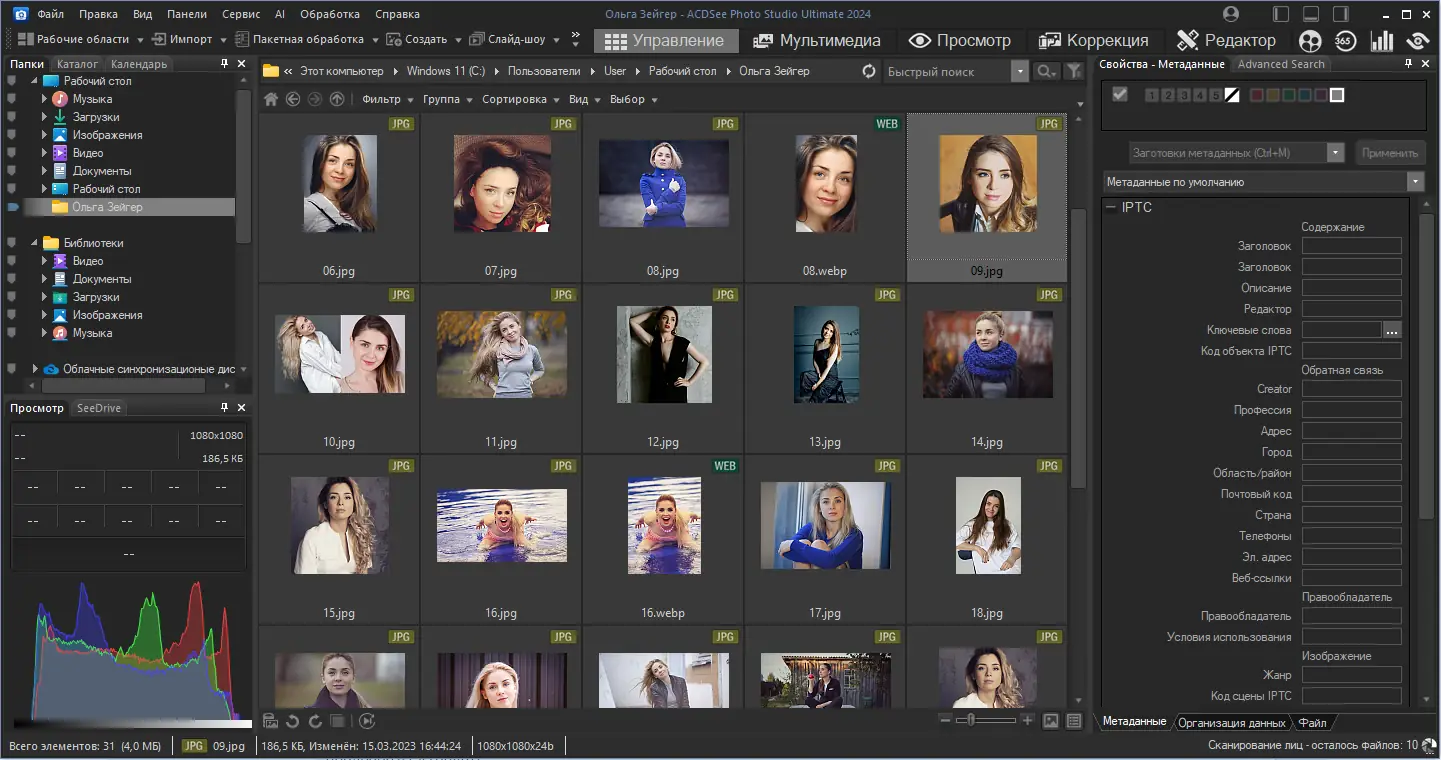Select the 13.jpg thumbnail
This screenshot has width=1441, height=760.
point(825,355)
